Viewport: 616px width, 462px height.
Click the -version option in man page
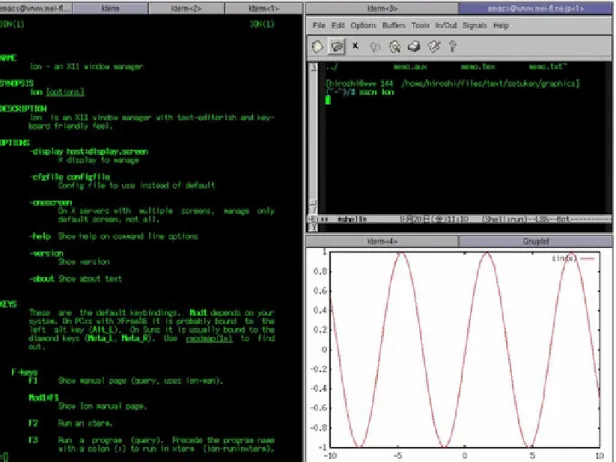(x=46, y=253)
